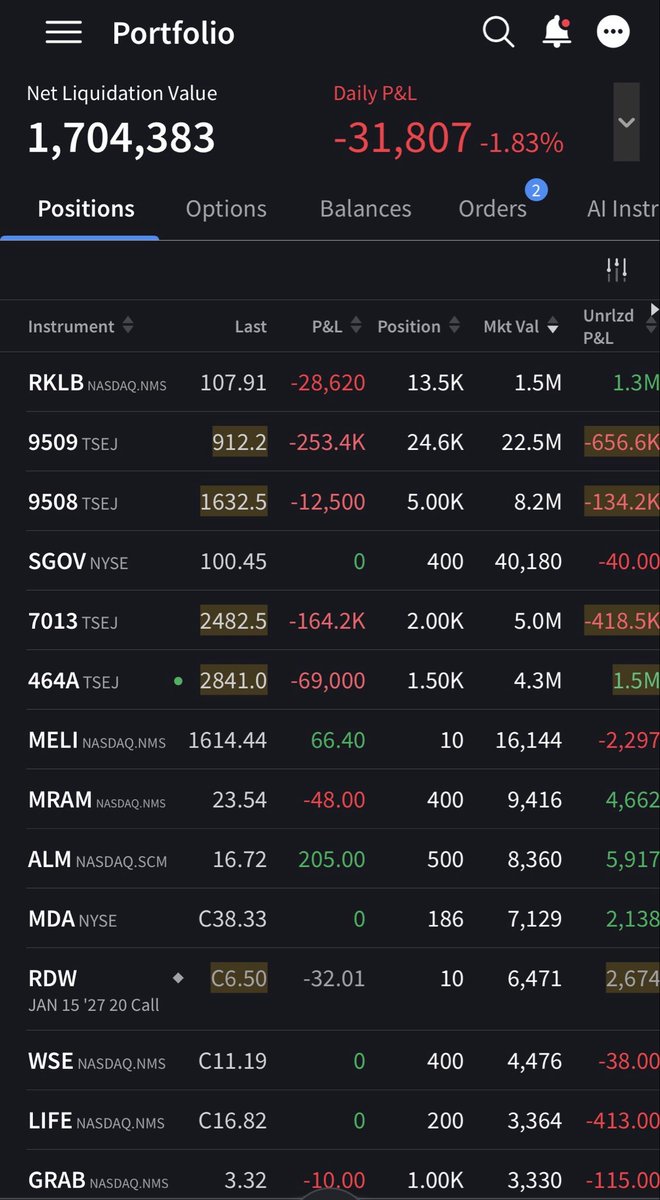Select the ALM NASDAQ.SCM row

click(x=330, y=859)
